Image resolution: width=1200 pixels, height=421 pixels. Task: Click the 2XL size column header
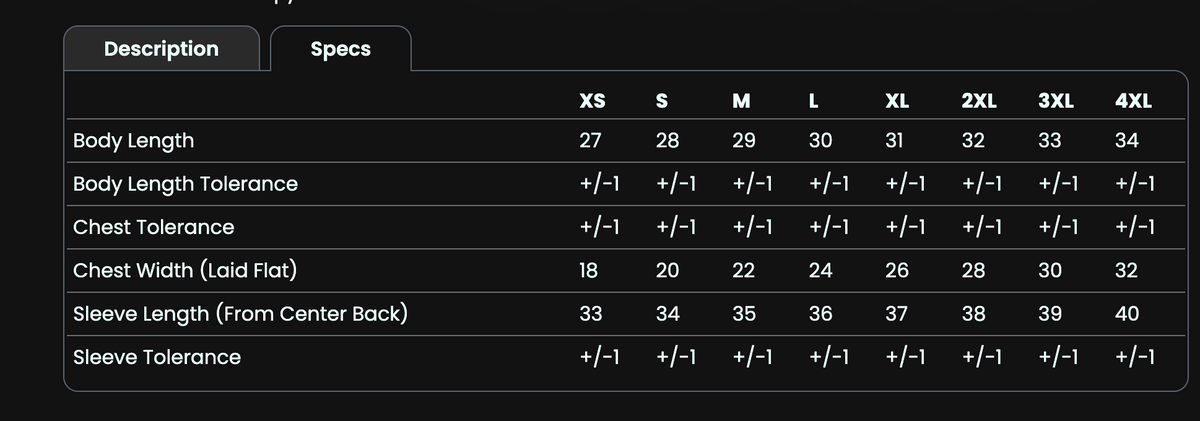pos(978,101)
